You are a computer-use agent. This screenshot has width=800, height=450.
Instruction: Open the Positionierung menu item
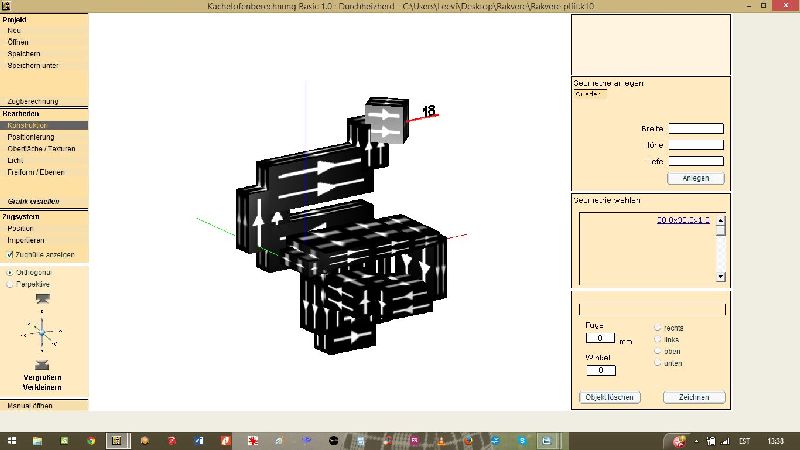tap(31, 137)
